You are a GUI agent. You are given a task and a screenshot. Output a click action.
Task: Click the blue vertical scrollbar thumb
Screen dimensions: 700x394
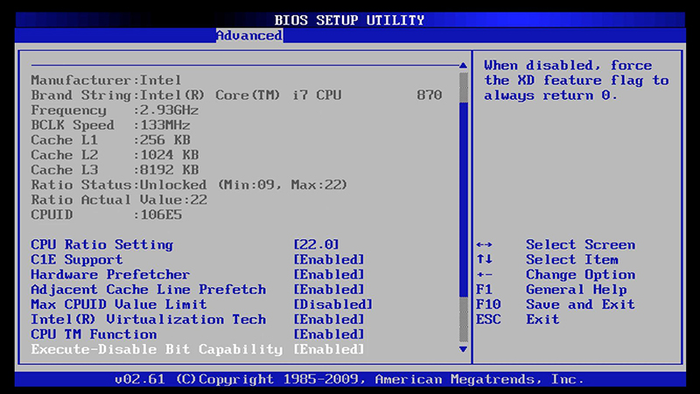click(463, 199)
